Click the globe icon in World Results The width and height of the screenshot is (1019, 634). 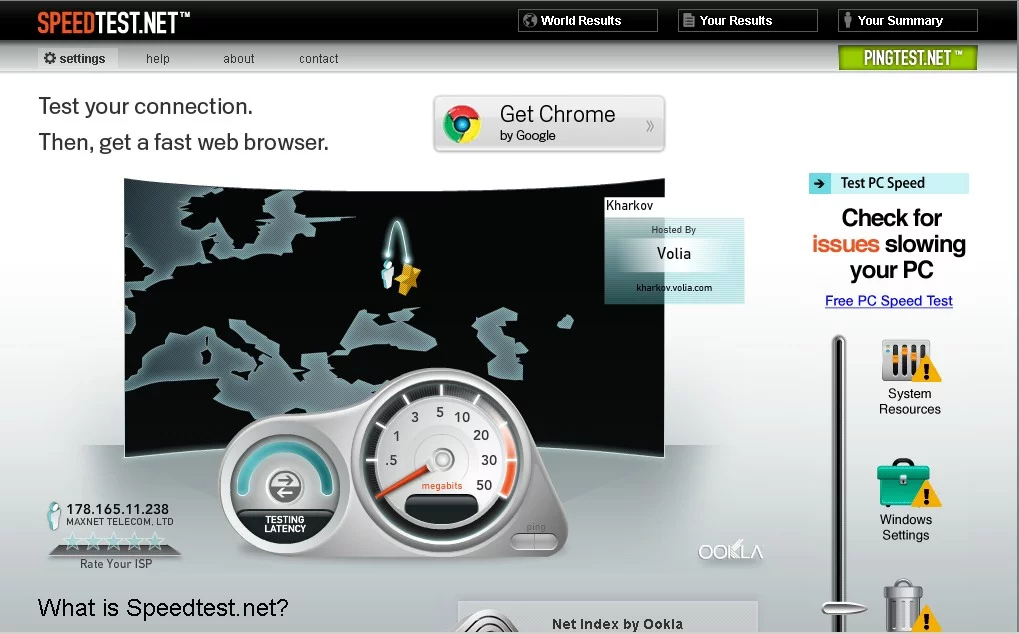(x=530, y=20)
